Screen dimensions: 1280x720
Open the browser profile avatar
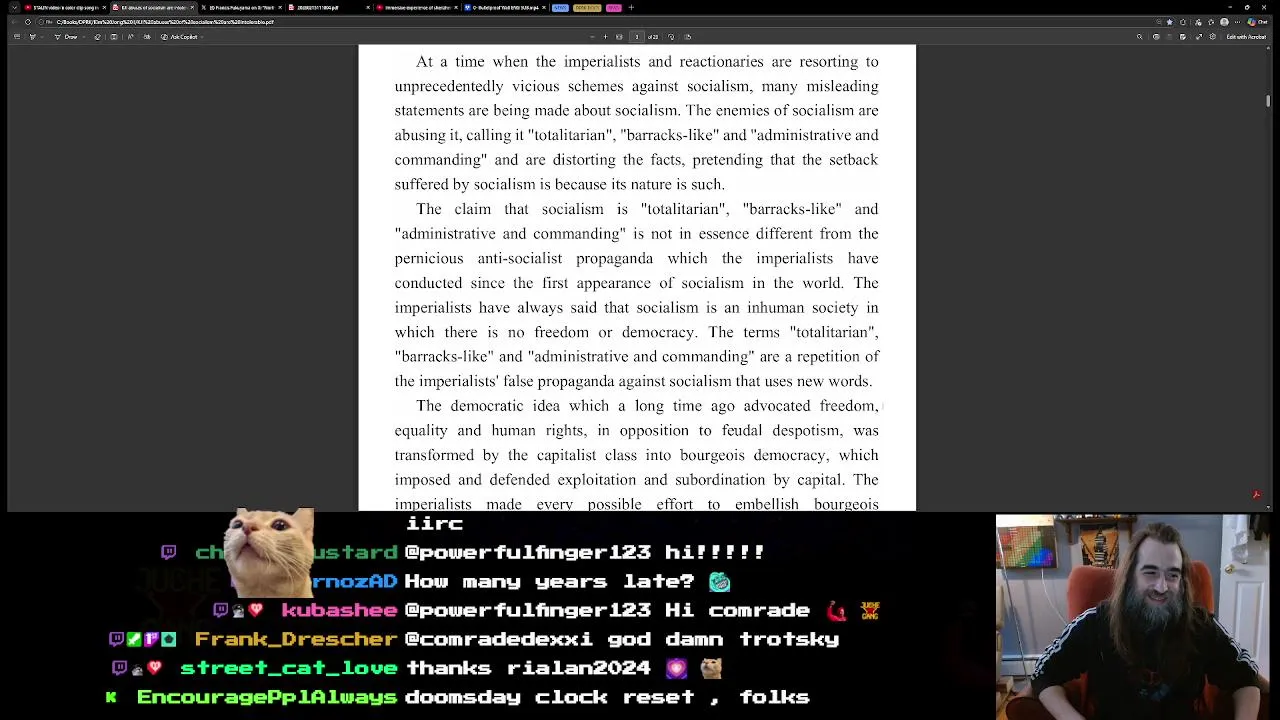coord(1224,22)
